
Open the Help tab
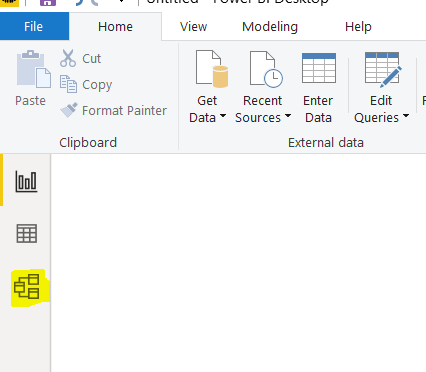pyautogui.click(x=358, y=26)
